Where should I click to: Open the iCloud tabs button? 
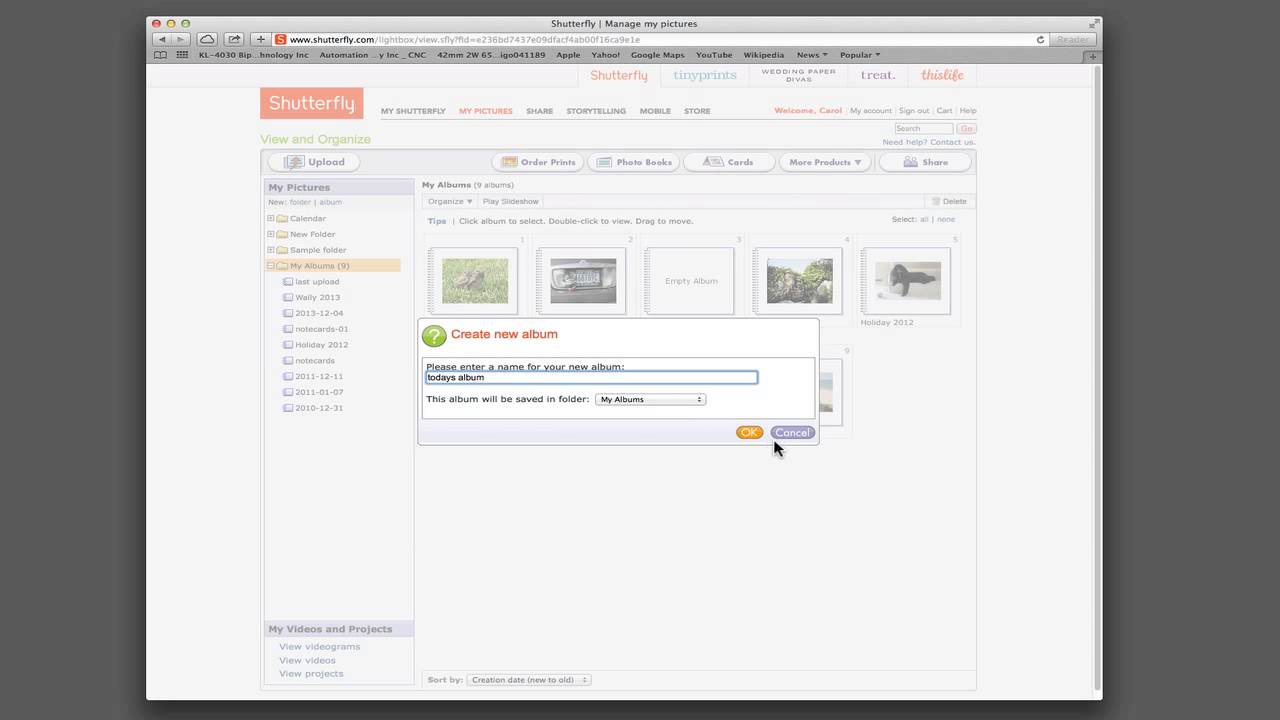tap(206, 40)
